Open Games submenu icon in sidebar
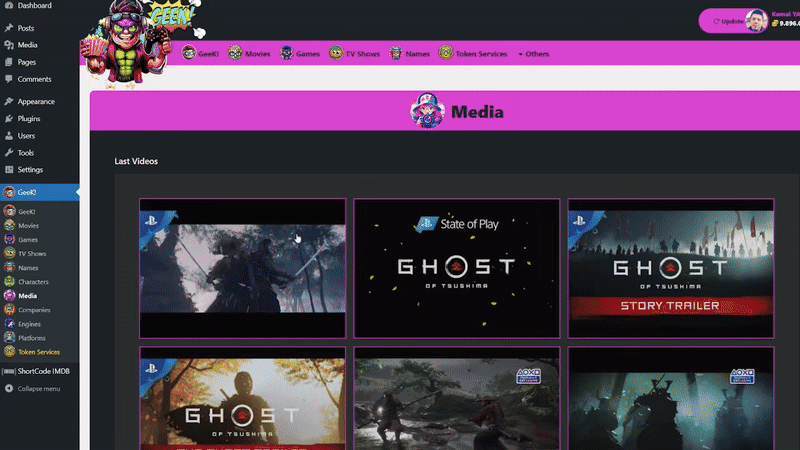 [9, 239]
